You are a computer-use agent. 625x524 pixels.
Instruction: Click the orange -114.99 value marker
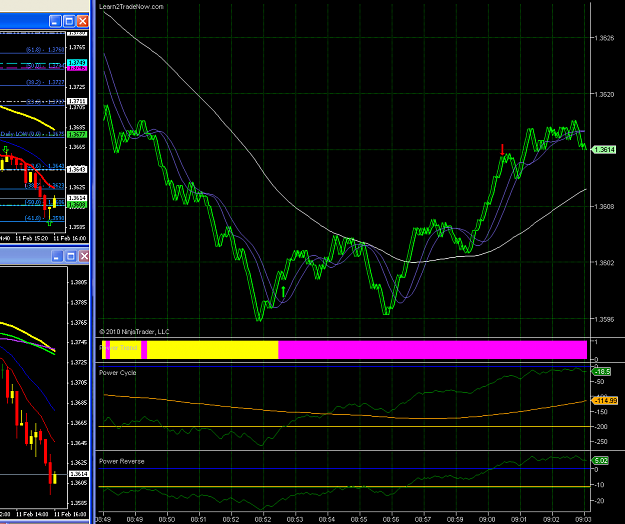[605, 400]
